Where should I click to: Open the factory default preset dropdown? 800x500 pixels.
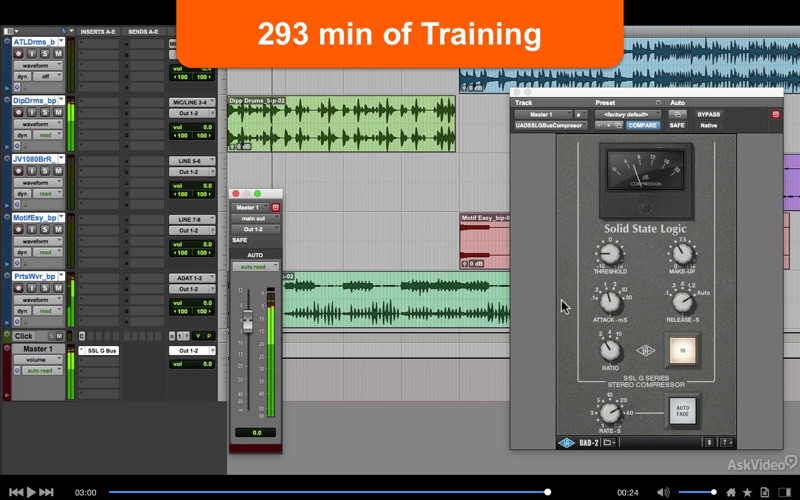[x=629, y=114]
